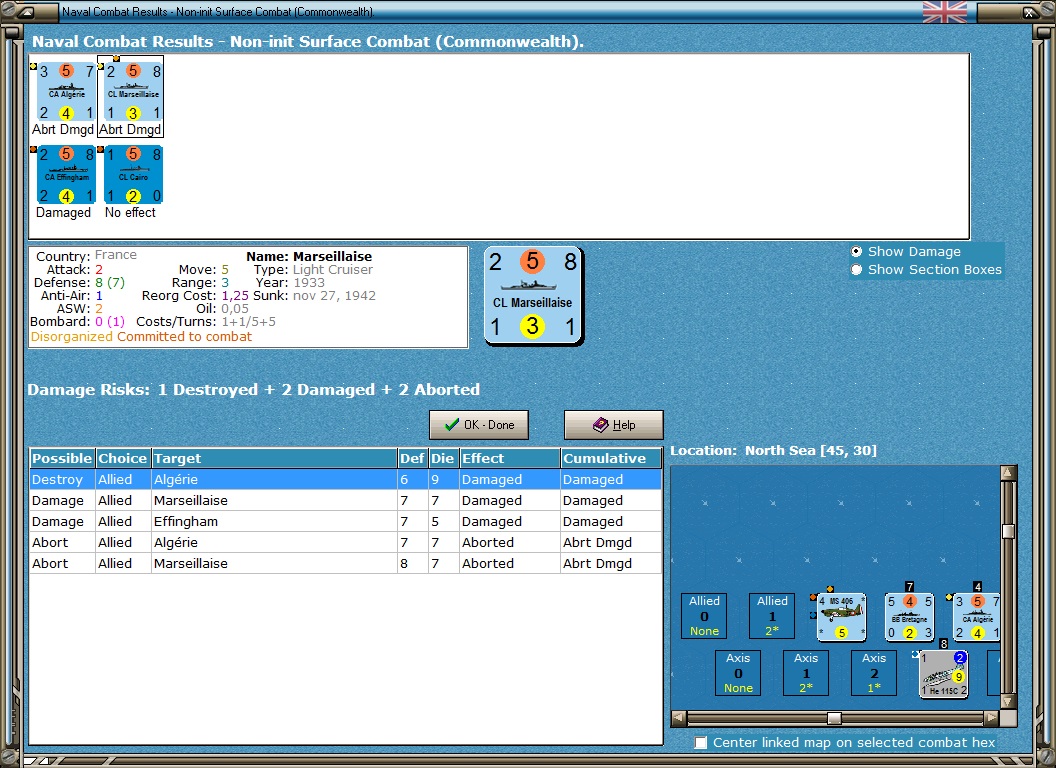Click the BB Bretagne counter on map
The height and width of the screenshot is (768, 1056).
coord(909,616)
